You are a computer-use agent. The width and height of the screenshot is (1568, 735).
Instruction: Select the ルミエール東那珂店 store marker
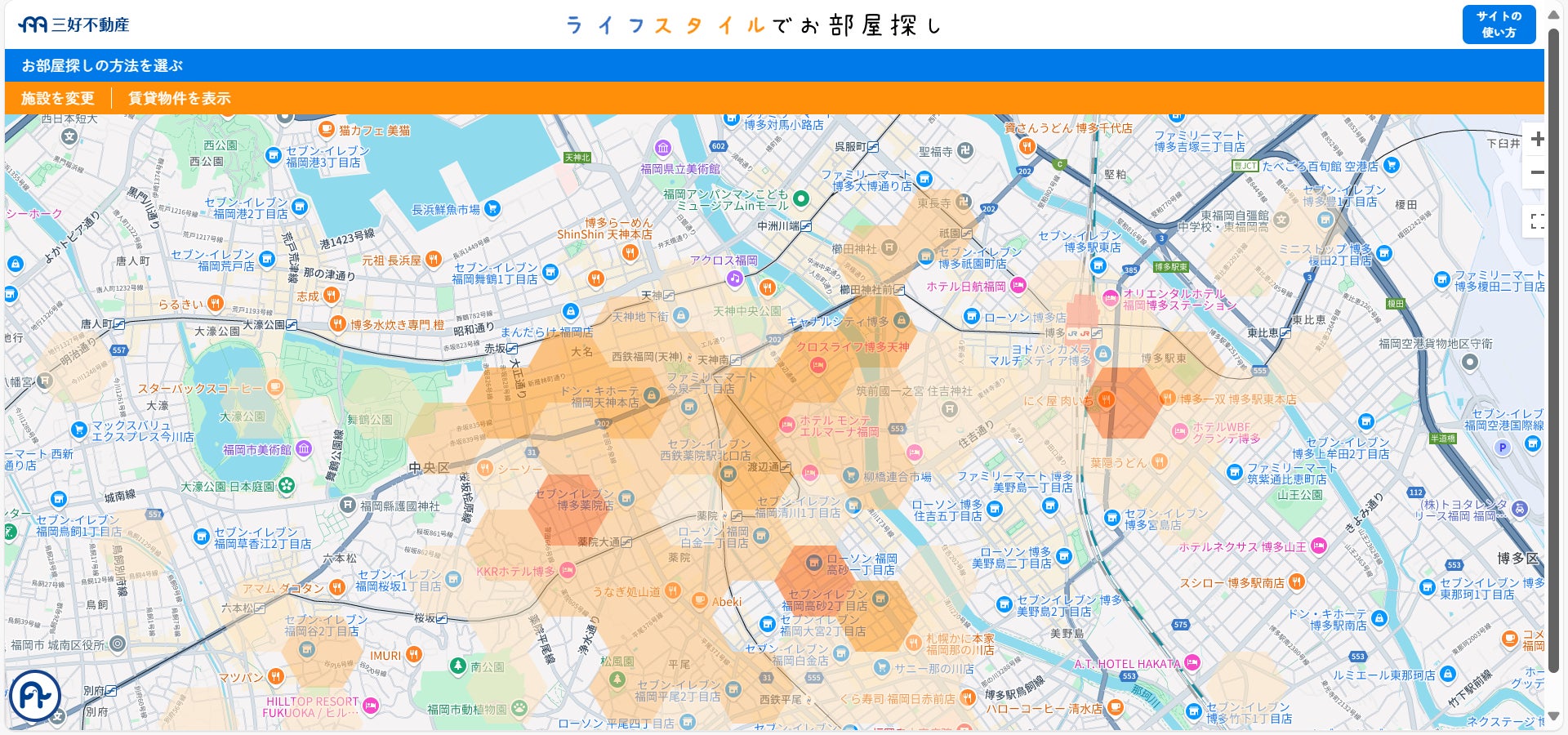point(1448,674)
